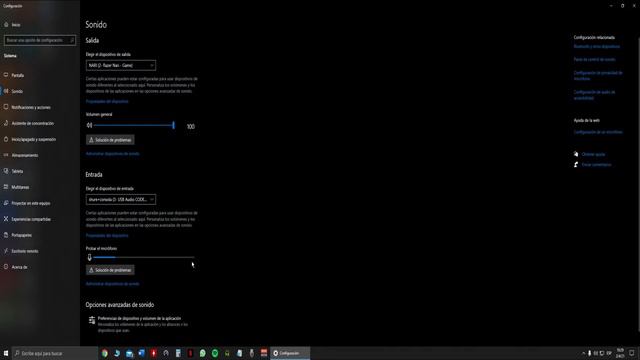The width and height of the screenshot is (640, 360).
Task: Click the magnifier in the settings search box
Action: pyautogui.click(x=71, y=40)
